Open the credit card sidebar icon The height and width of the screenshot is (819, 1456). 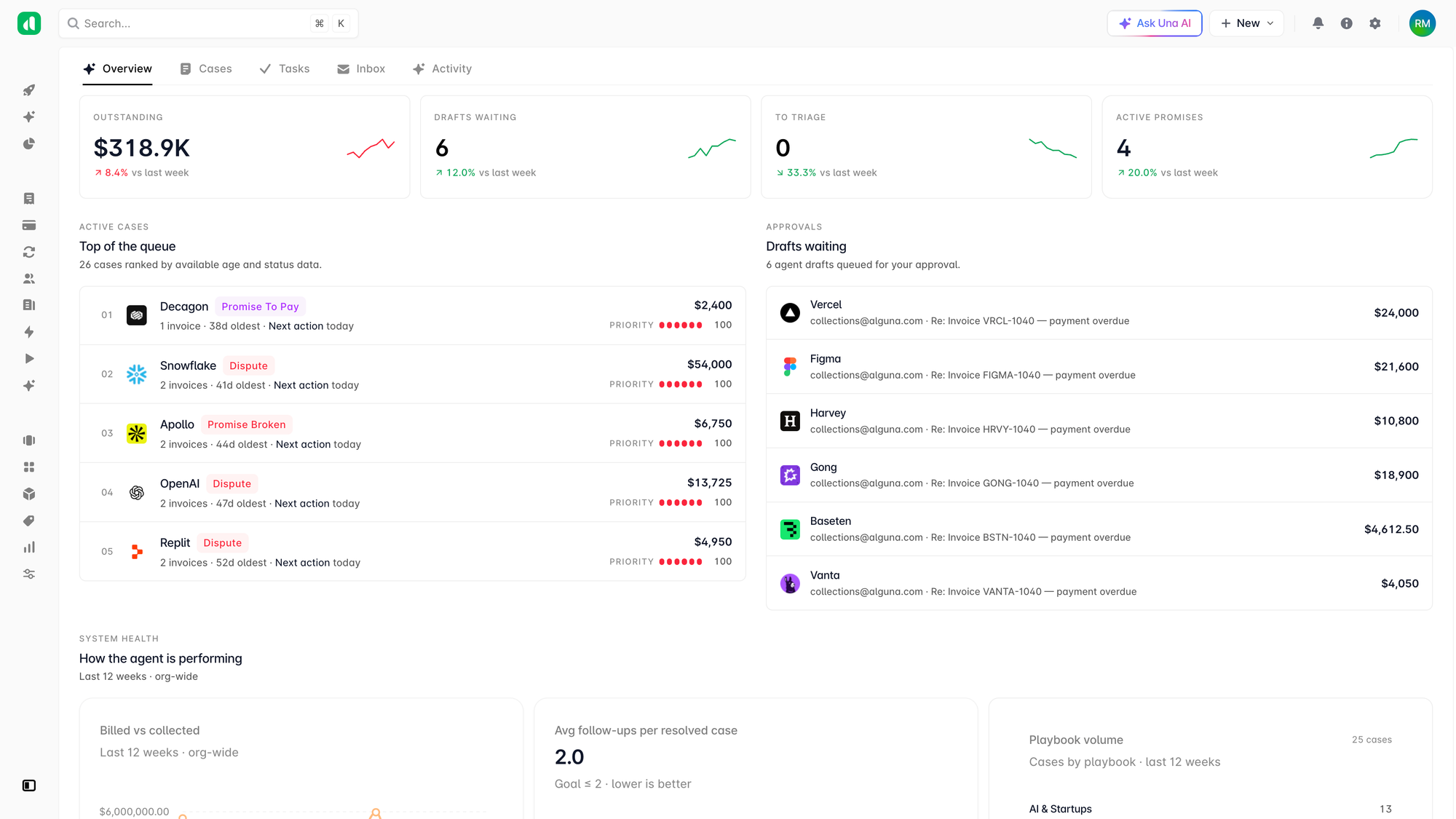[29, 226]
